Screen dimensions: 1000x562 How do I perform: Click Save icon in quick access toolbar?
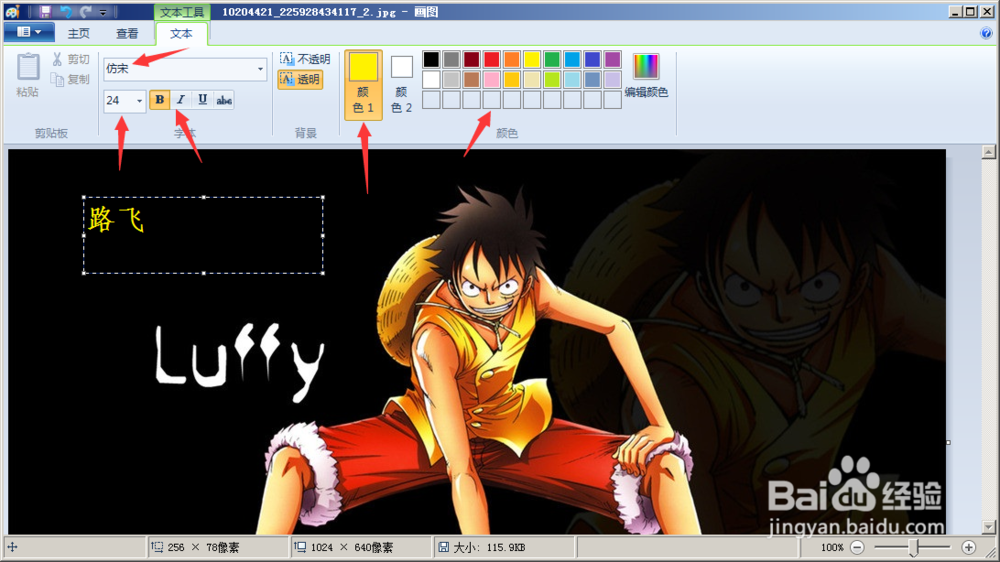45,11
